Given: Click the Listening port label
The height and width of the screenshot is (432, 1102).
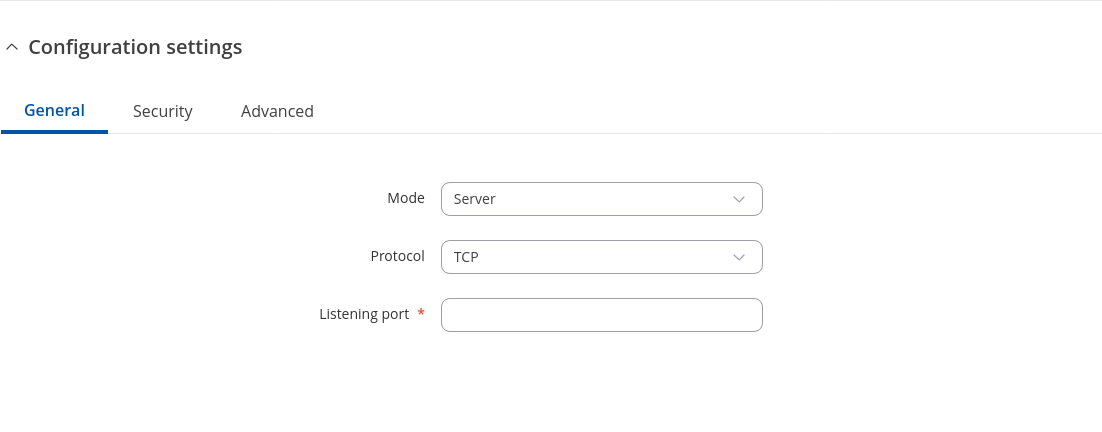Looking at the screenshot, I should (364, 314).
